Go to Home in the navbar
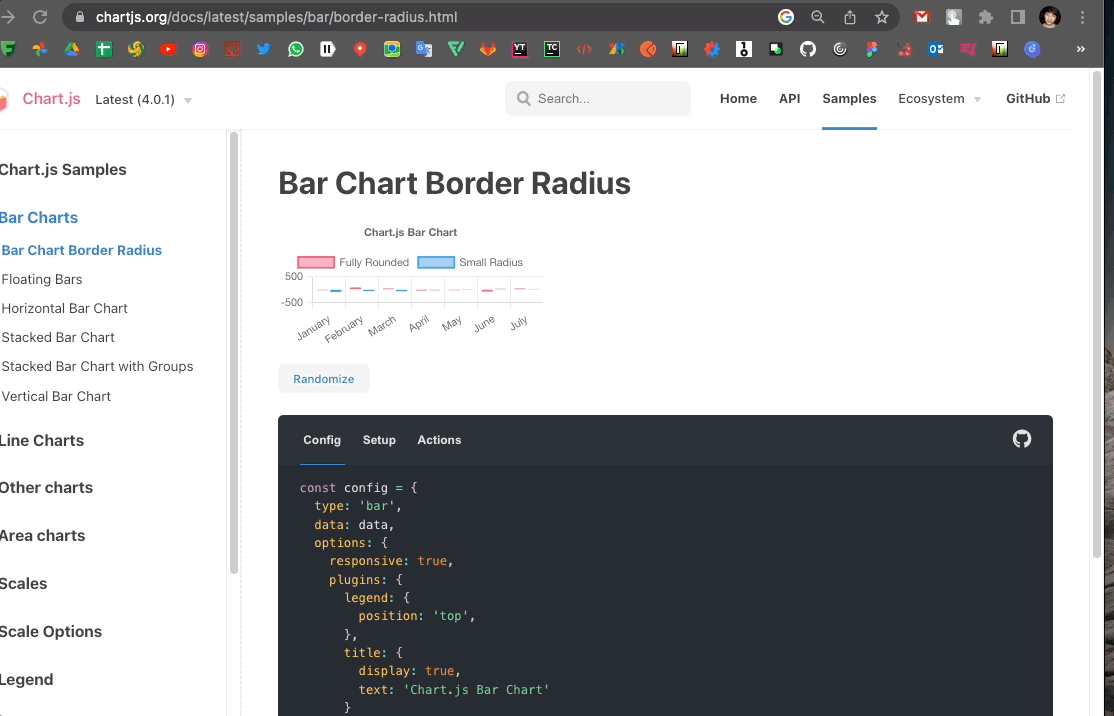1114x716 pixels. pyautogui.click(x=738, y=99)
